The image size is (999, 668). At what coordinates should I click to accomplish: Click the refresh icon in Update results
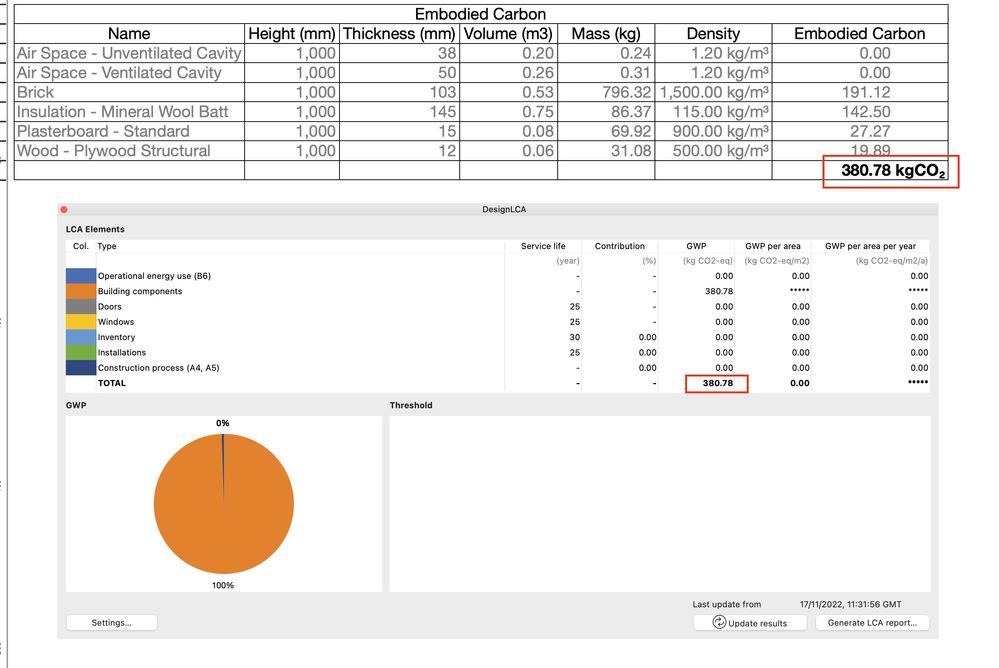[x=719, y=622]
